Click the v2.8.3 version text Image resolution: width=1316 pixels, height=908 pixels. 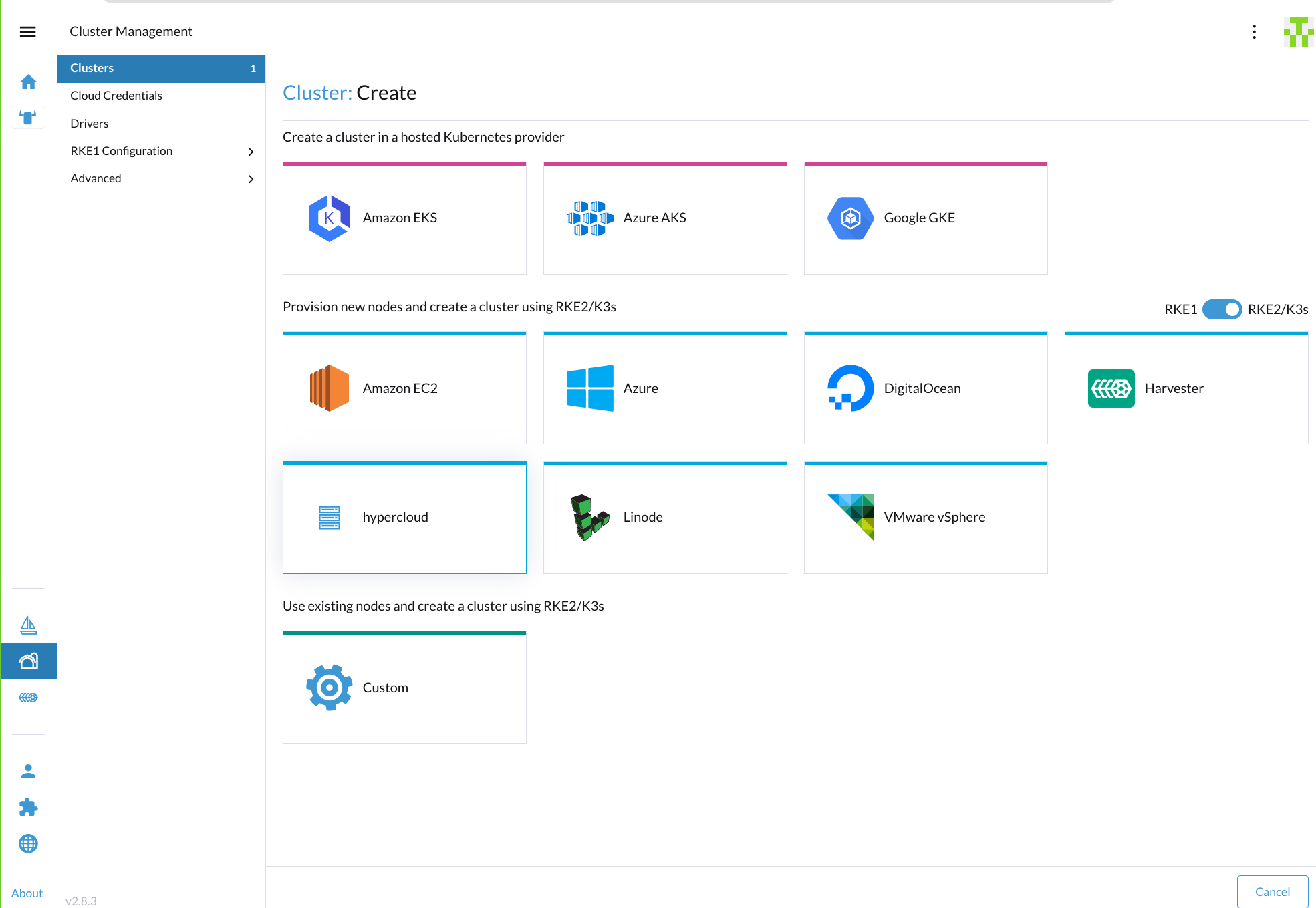(x=81, y=901)
